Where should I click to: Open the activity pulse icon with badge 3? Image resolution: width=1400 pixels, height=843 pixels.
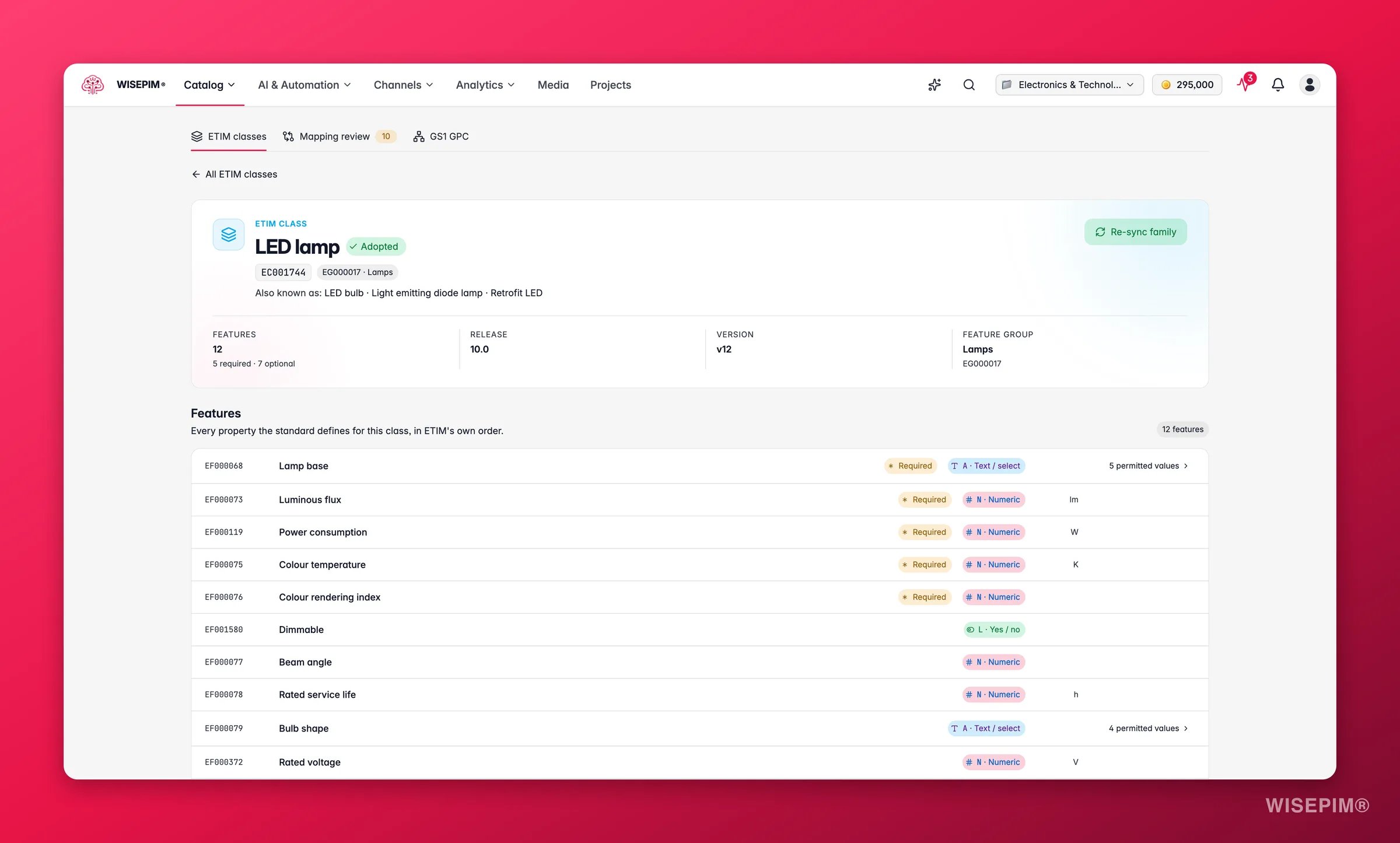(1246, 83)
